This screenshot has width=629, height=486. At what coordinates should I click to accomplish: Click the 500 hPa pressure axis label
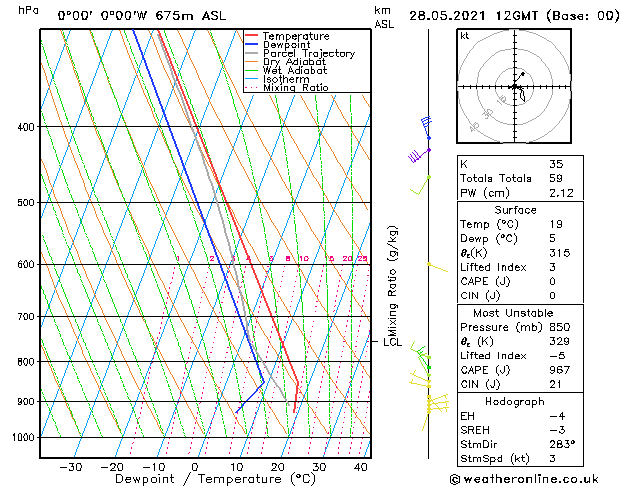point(25,203)
